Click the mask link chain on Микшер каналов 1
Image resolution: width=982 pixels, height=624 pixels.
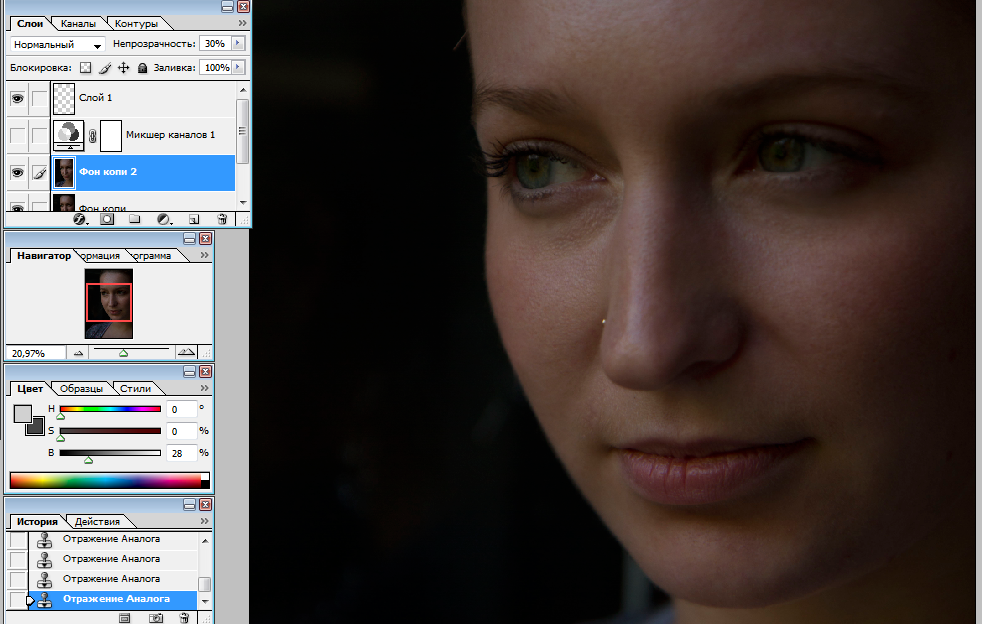click(93, 135)
